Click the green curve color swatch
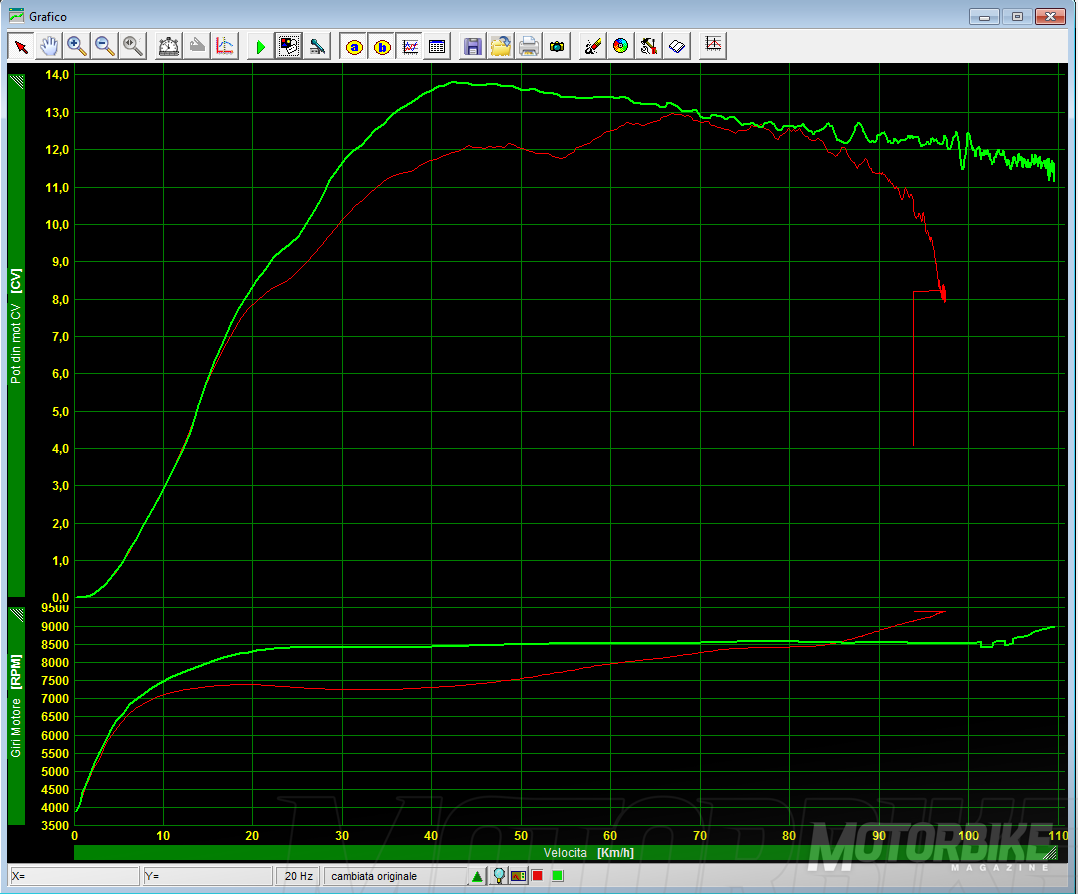1078x894 pixels. pos(557,876)
